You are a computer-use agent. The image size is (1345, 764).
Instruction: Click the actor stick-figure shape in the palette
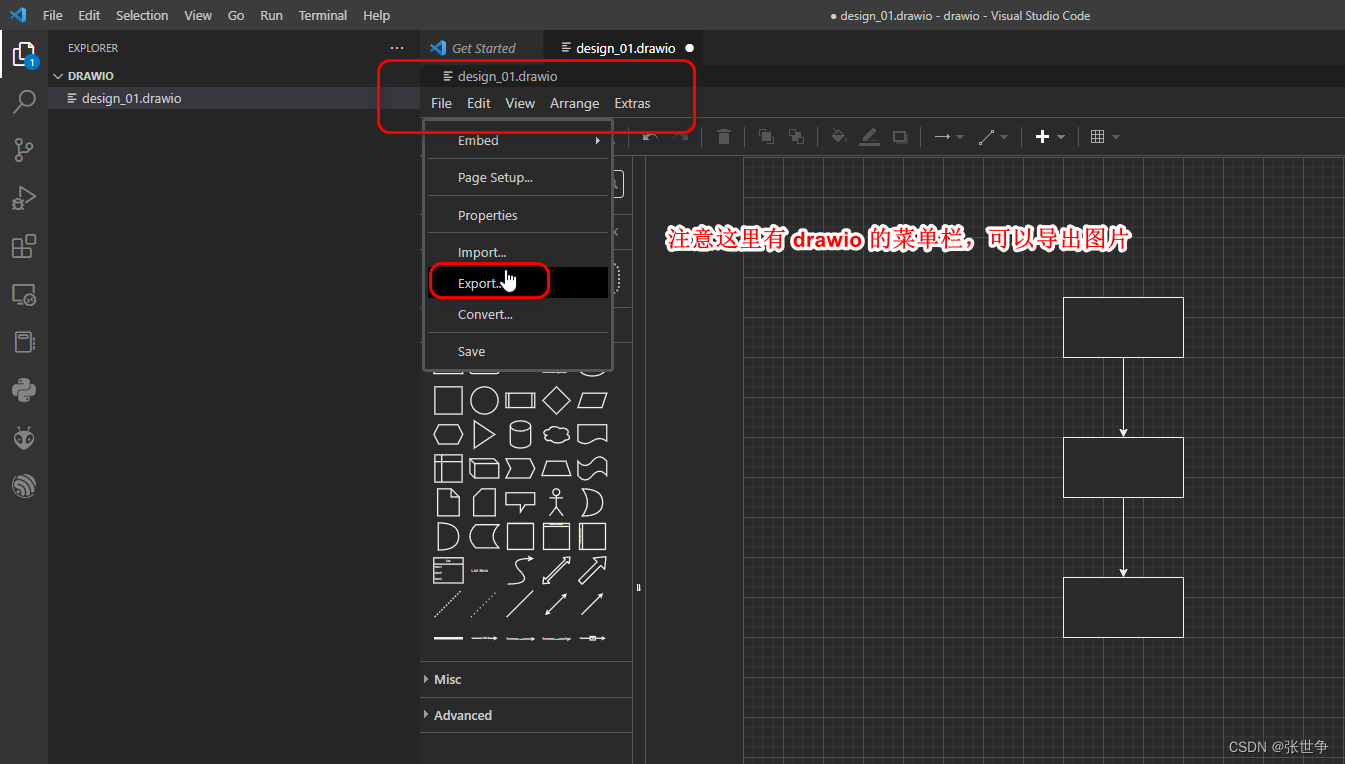tap(556, 502)
